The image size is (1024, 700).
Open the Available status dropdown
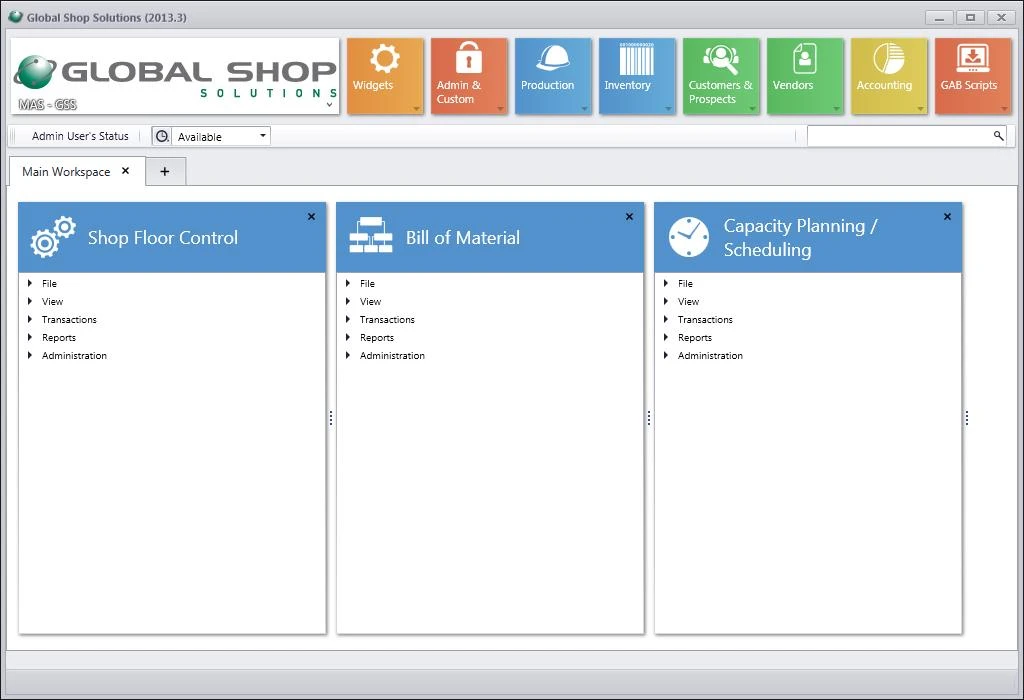point(263,136)
